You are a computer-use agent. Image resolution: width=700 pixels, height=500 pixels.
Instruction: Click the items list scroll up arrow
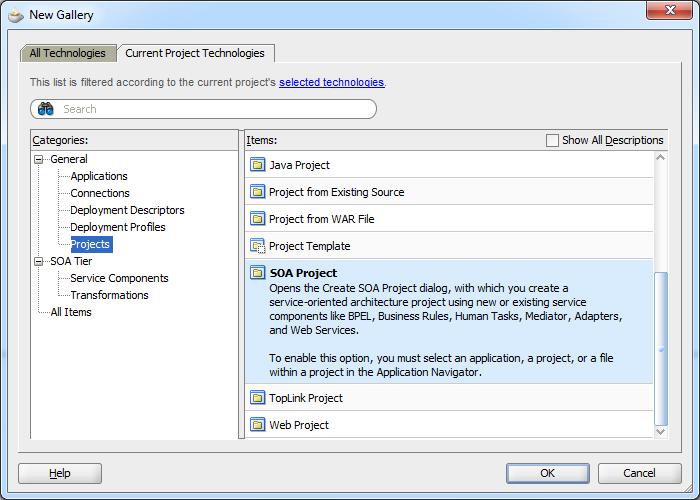[661, 158]
